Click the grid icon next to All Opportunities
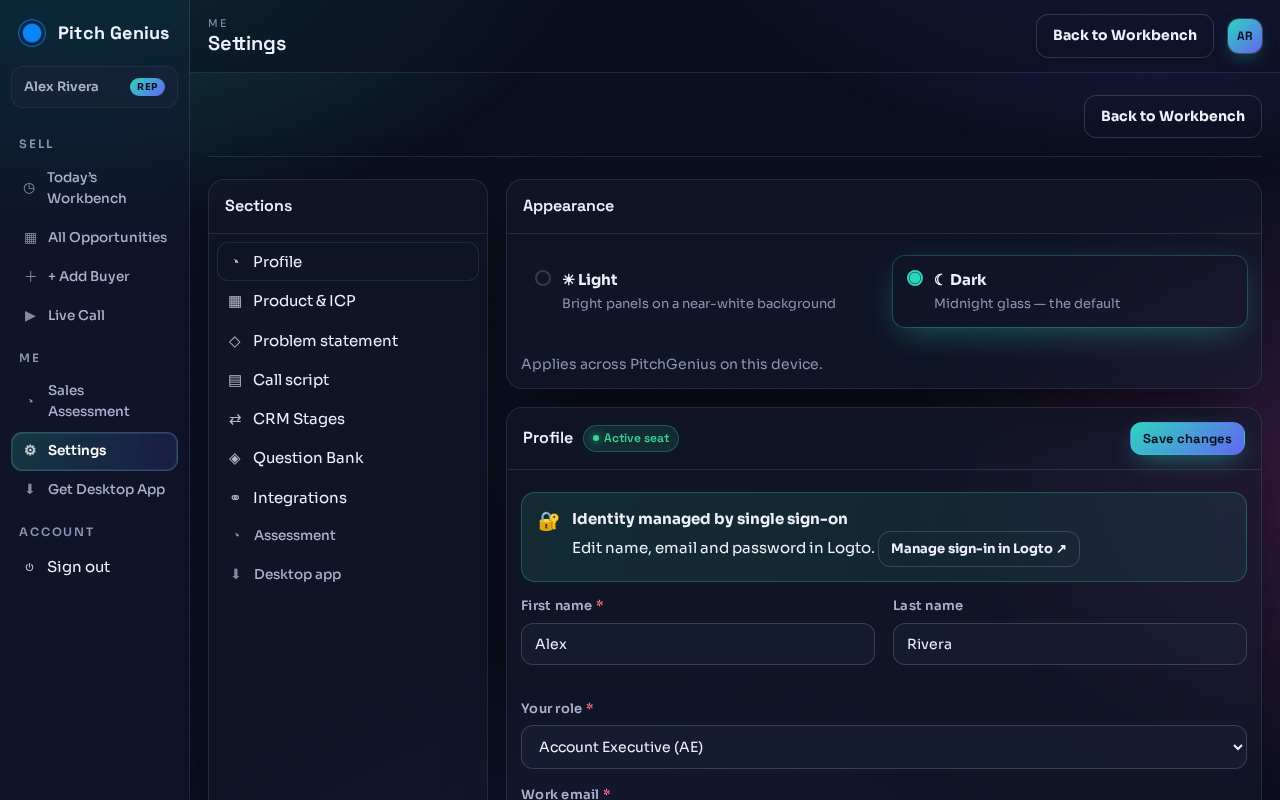 [x=30, y=238]
